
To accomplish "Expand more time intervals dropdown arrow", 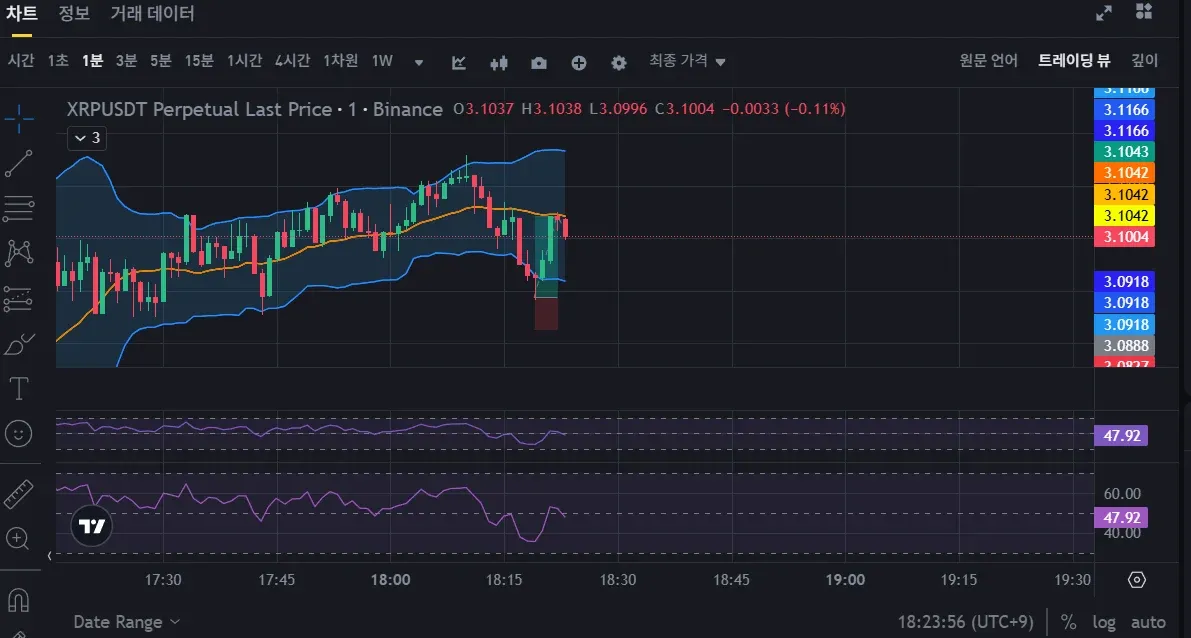I will pyautogui.click(x=419, y=62).
